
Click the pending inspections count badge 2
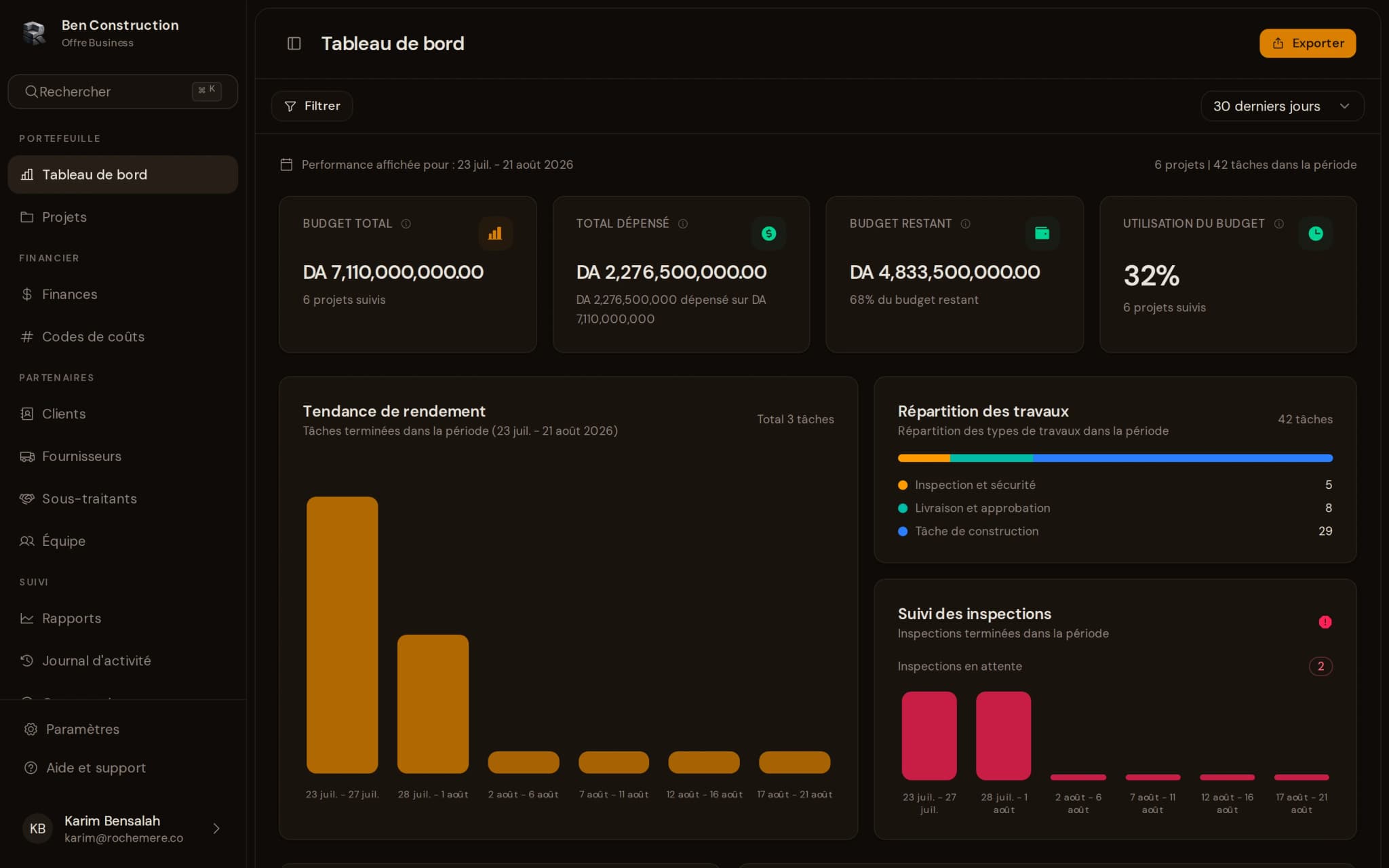(x=1320, y=666)
